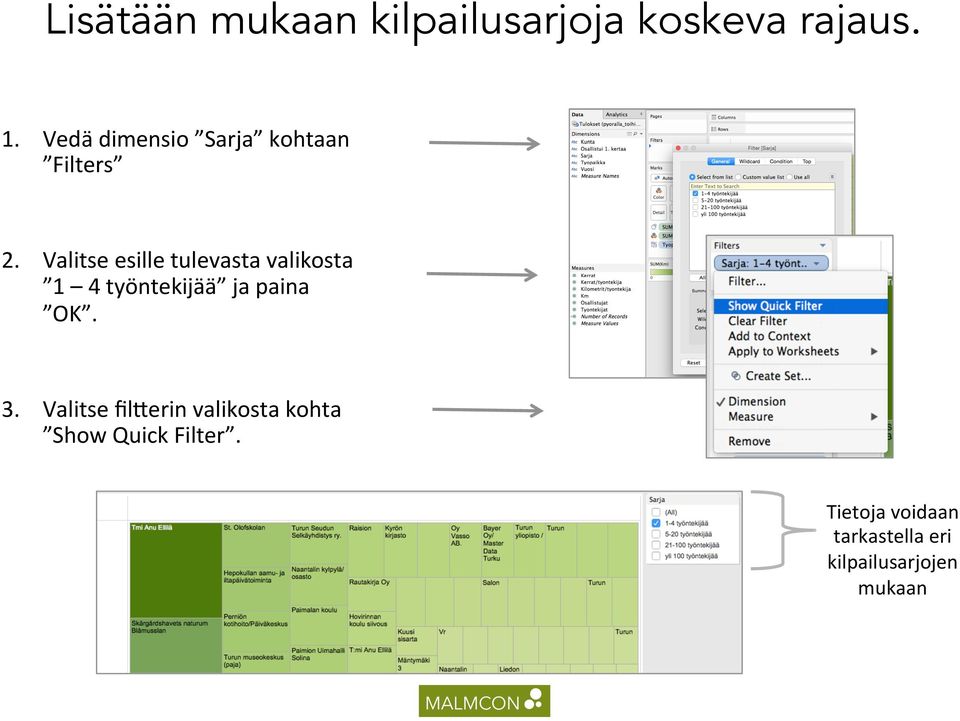960x721 pixels.
Task: Close the Filter [Sarja] dialog with red button
Action: (678, 148)
